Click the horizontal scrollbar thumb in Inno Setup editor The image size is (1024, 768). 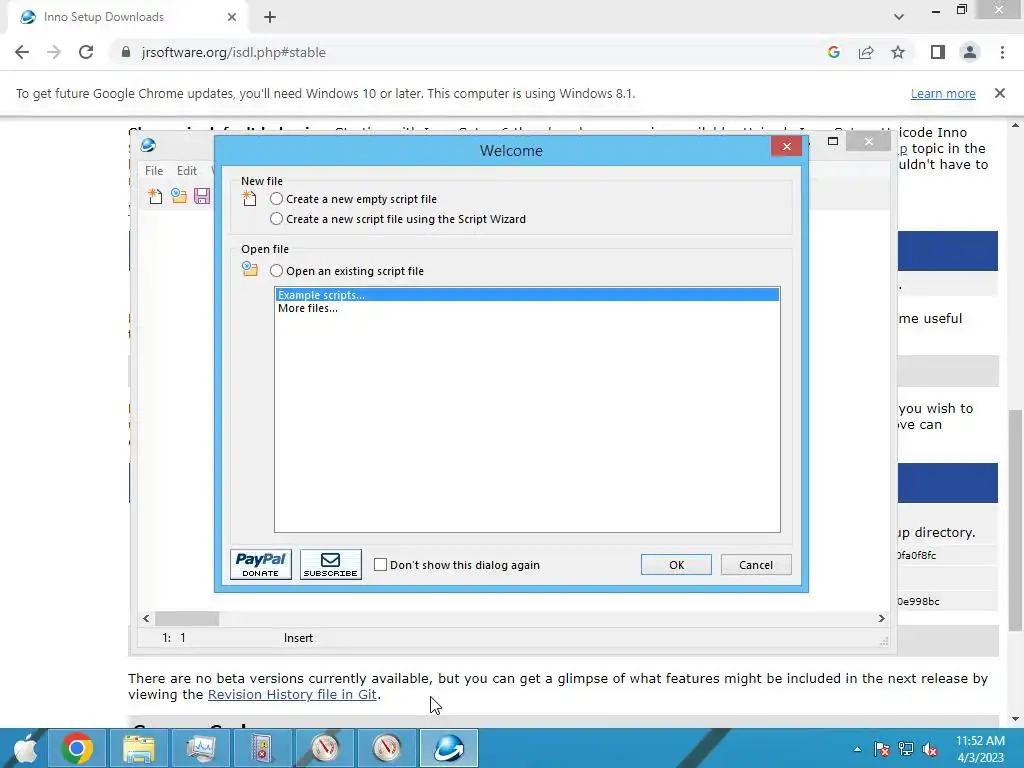tap(187, 618)
